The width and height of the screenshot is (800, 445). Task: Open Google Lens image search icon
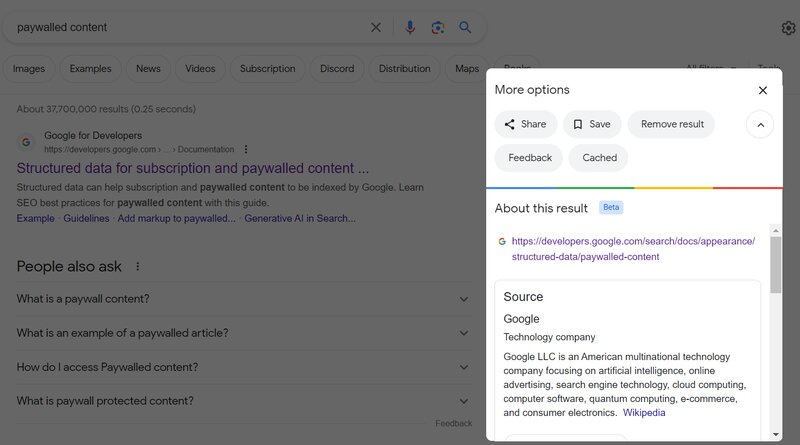pyautogui.click(x=437, y=28)
